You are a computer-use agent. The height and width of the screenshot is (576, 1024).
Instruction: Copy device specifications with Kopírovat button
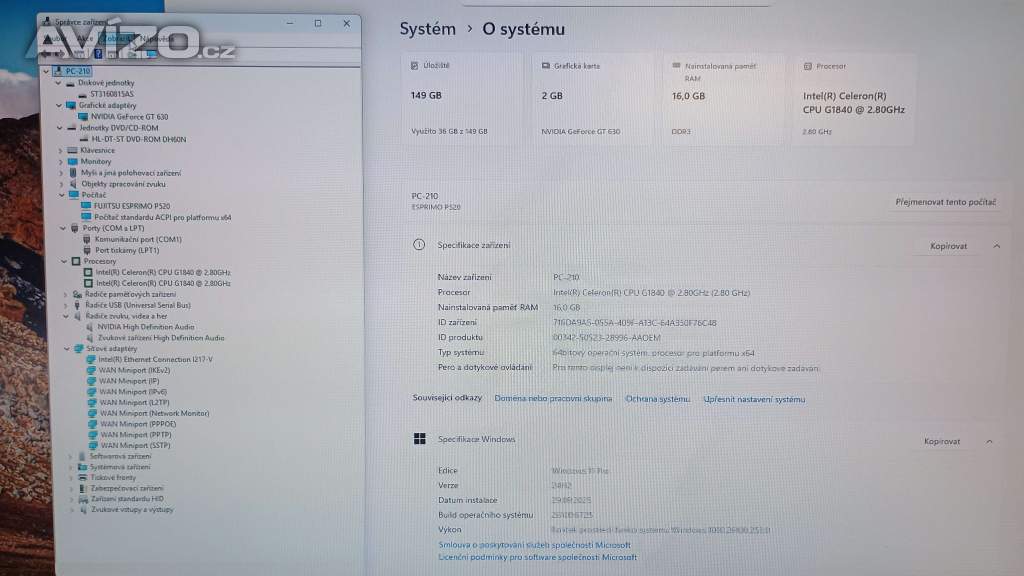[x=947, y=246]
